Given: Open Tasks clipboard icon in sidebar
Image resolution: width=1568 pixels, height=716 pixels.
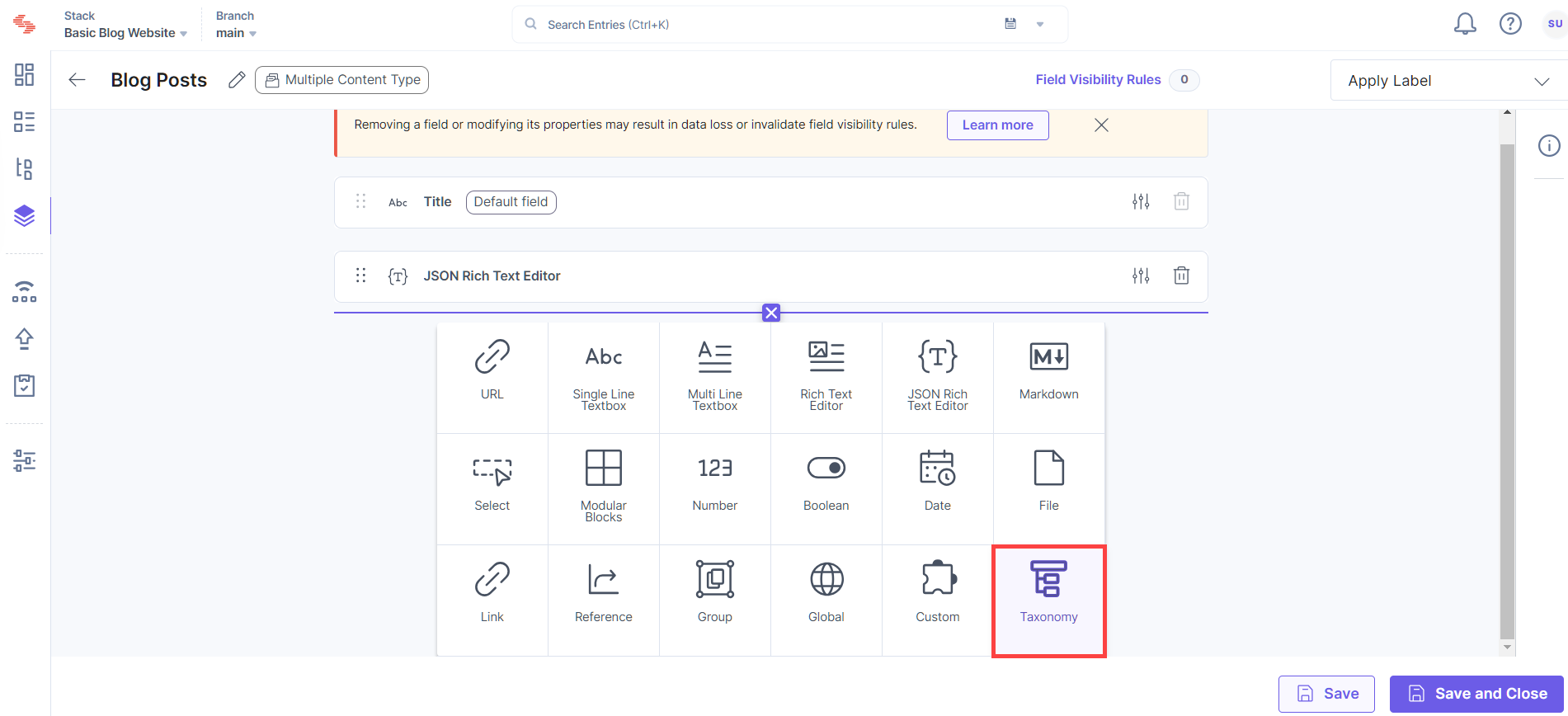Looking at the screenshot, I should click(25, 385).
